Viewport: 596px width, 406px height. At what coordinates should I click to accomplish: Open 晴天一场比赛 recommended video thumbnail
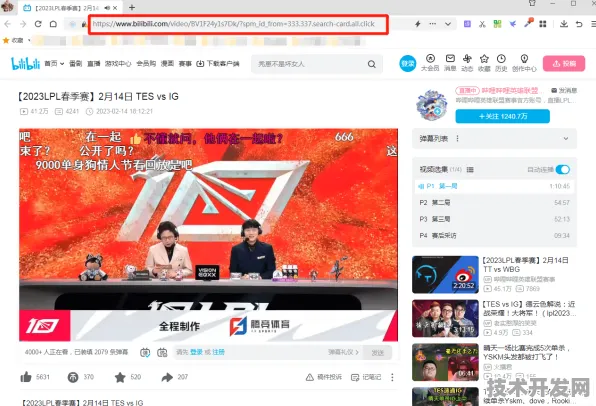(x=445, y=362)
